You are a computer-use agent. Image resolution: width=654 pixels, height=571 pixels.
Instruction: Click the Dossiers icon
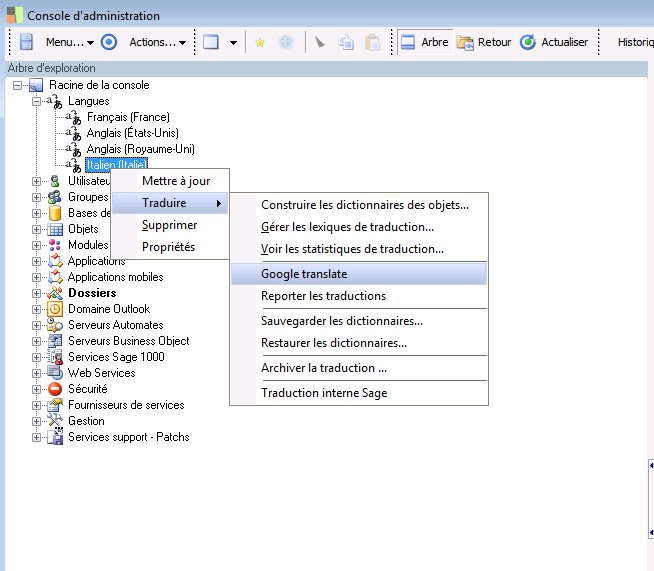pyautogui.click(x=55, y=293)
